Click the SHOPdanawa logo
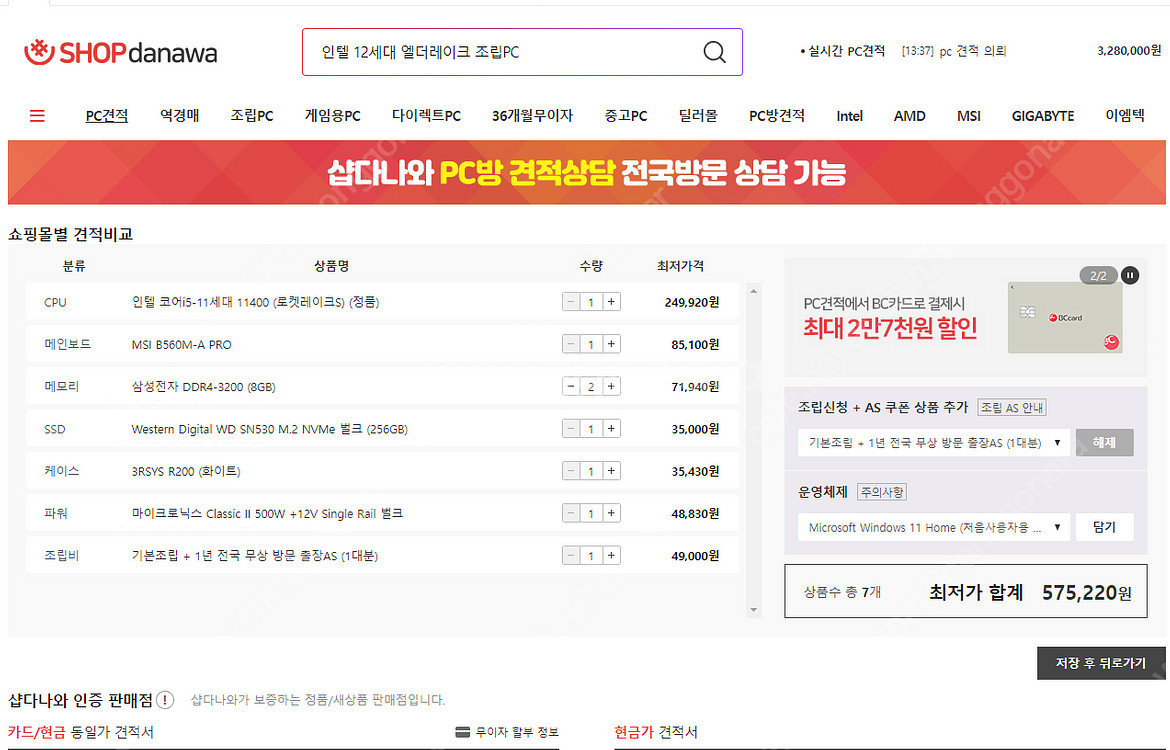1170x750 pixels. tap(120, 52)
